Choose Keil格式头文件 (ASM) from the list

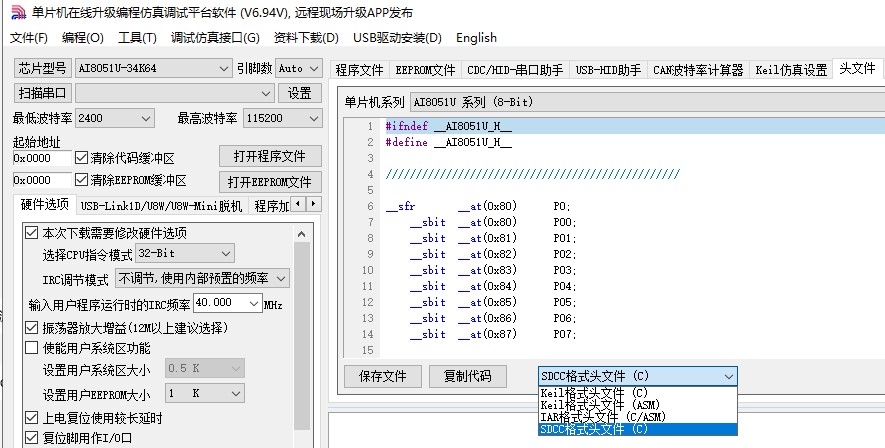coord(638,405)
